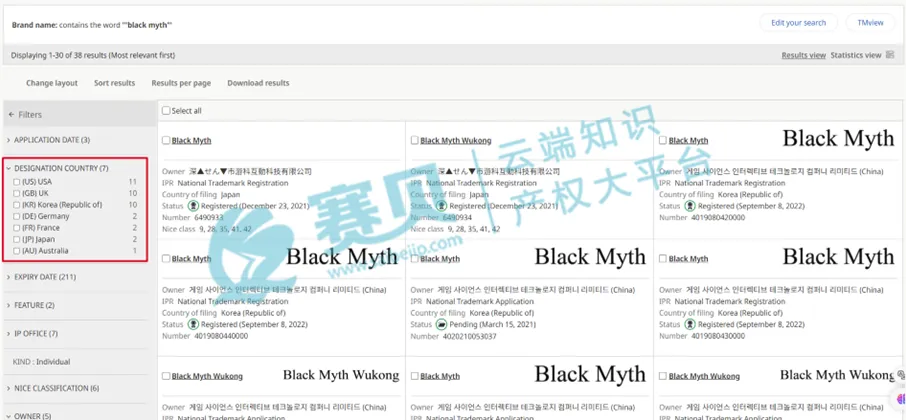
Task: Open the Black Myth link for number 4020210053037
Action: click(440, 259)
